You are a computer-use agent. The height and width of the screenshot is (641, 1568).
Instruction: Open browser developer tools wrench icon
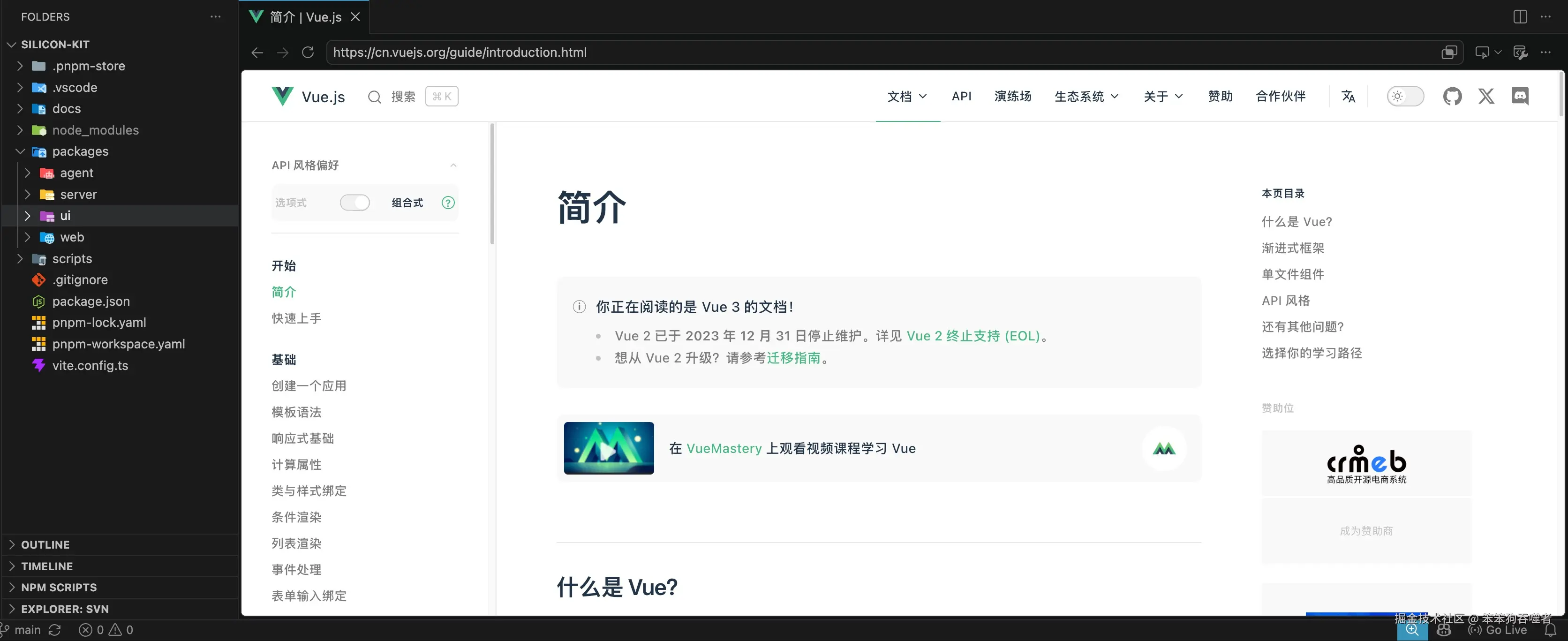(x=1520, y=53)
